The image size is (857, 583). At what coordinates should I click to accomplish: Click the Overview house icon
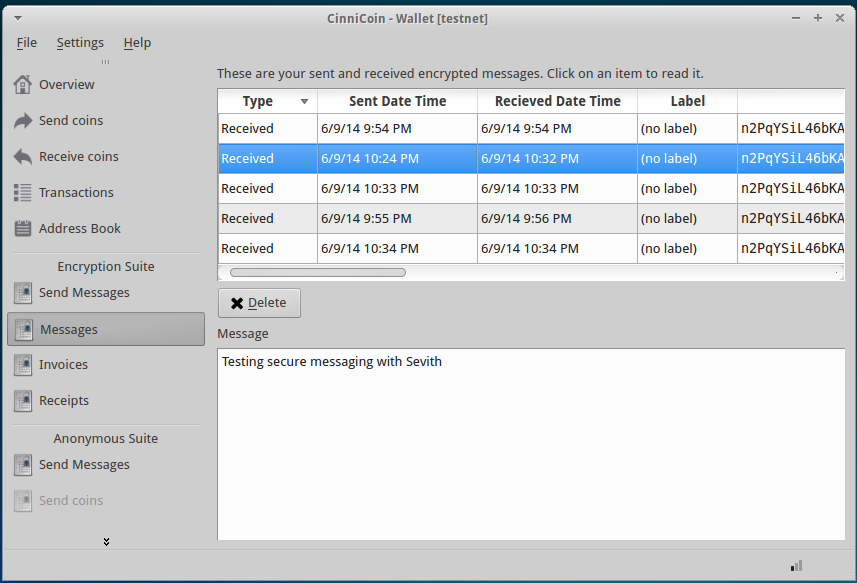point(22,85)
